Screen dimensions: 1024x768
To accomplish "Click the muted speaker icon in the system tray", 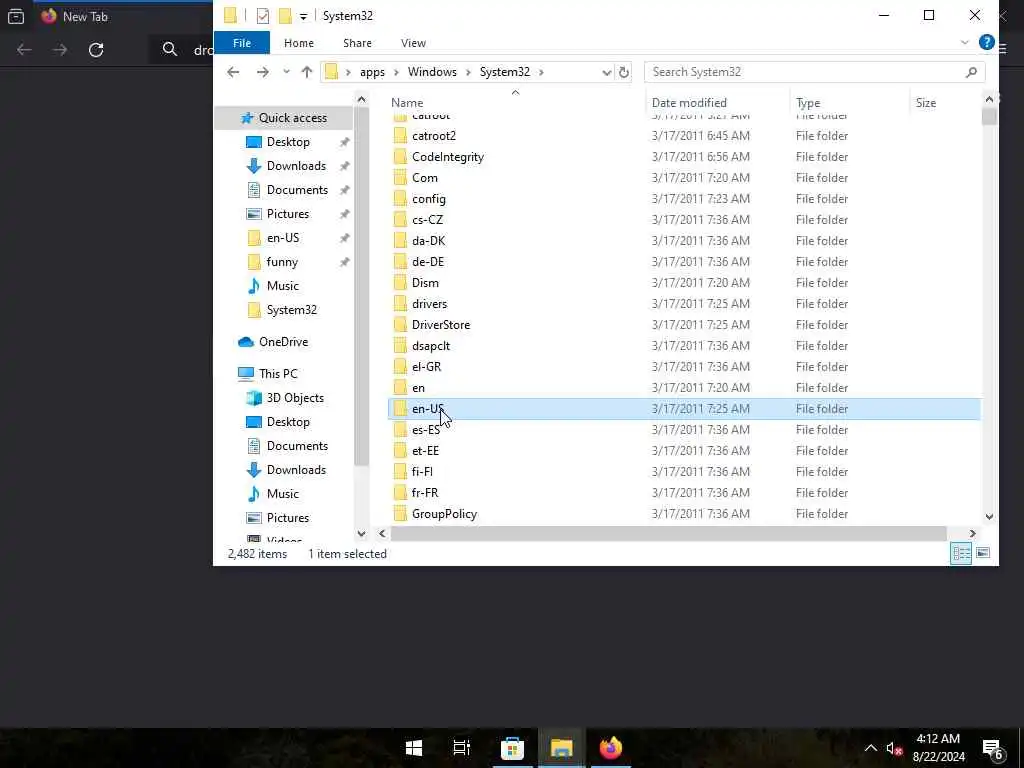I will [x=894, y=748].
